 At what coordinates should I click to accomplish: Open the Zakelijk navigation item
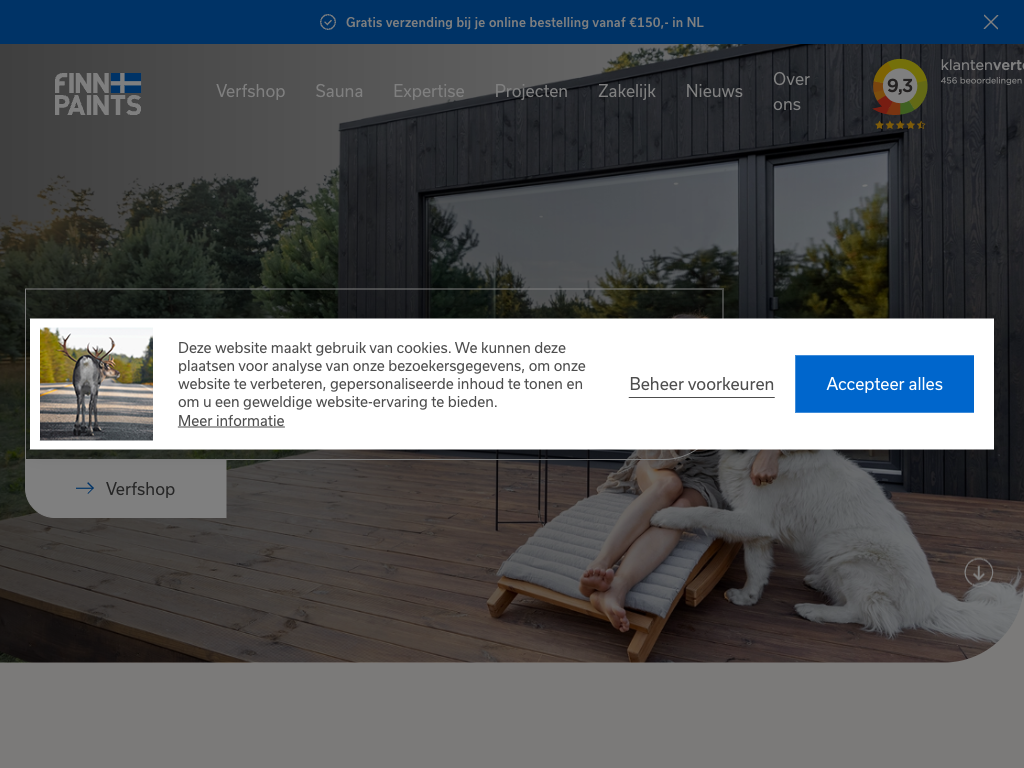[626, 91]
